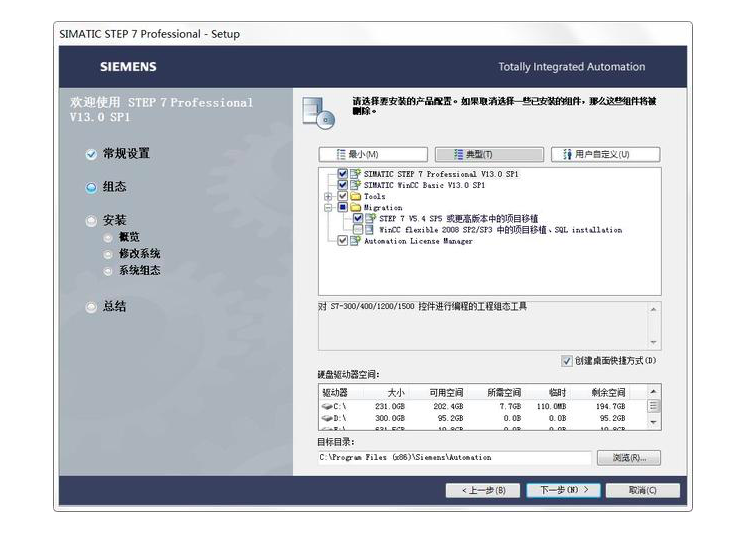Click the STEP 7 V5.4 SP5 migration component icon
This screenshot has height=533, width=742.
pos(371,218)
